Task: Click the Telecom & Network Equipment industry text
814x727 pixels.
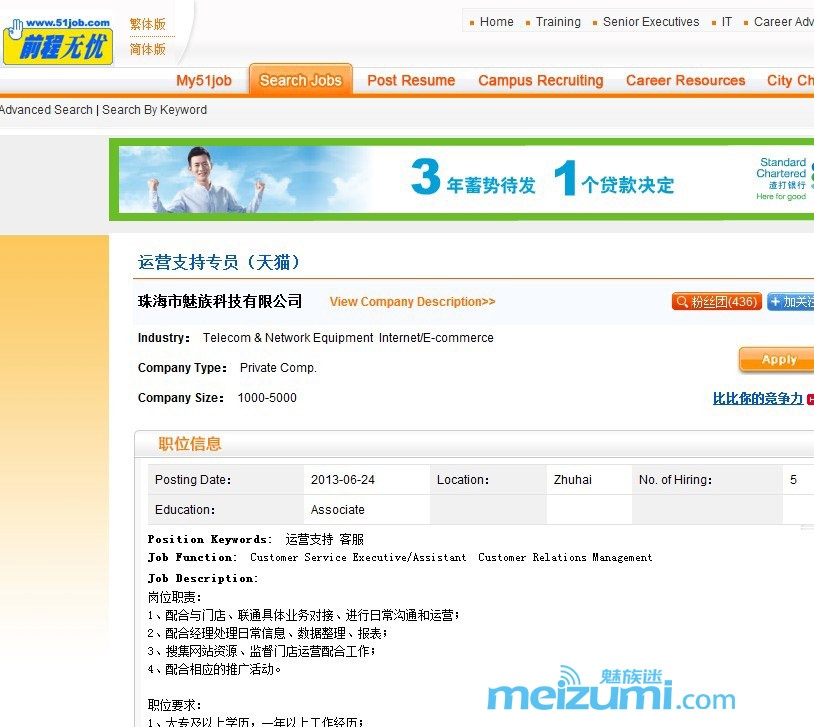Action: (x=288, y=338)
